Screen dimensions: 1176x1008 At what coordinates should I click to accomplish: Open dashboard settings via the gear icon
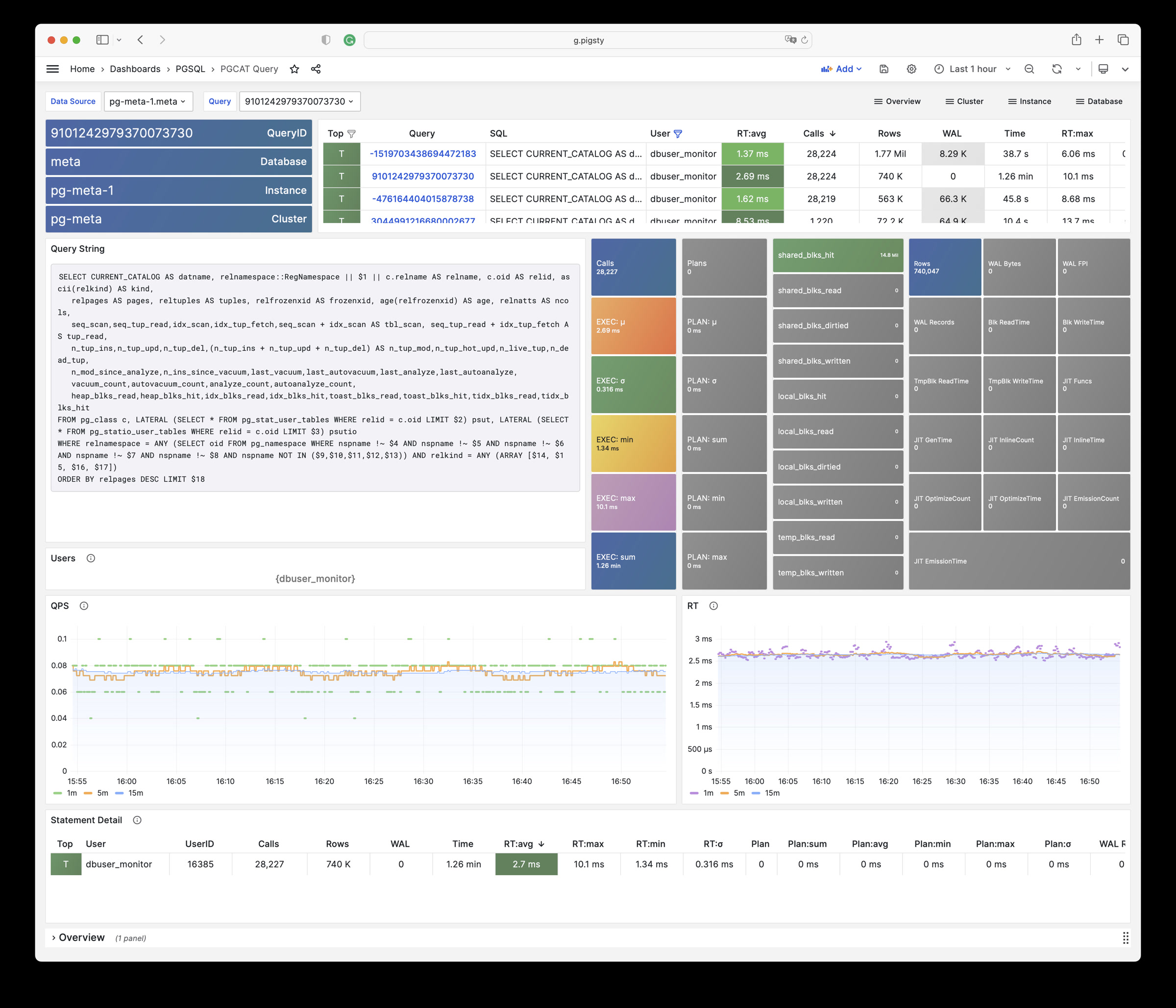[x=911, y=69]
